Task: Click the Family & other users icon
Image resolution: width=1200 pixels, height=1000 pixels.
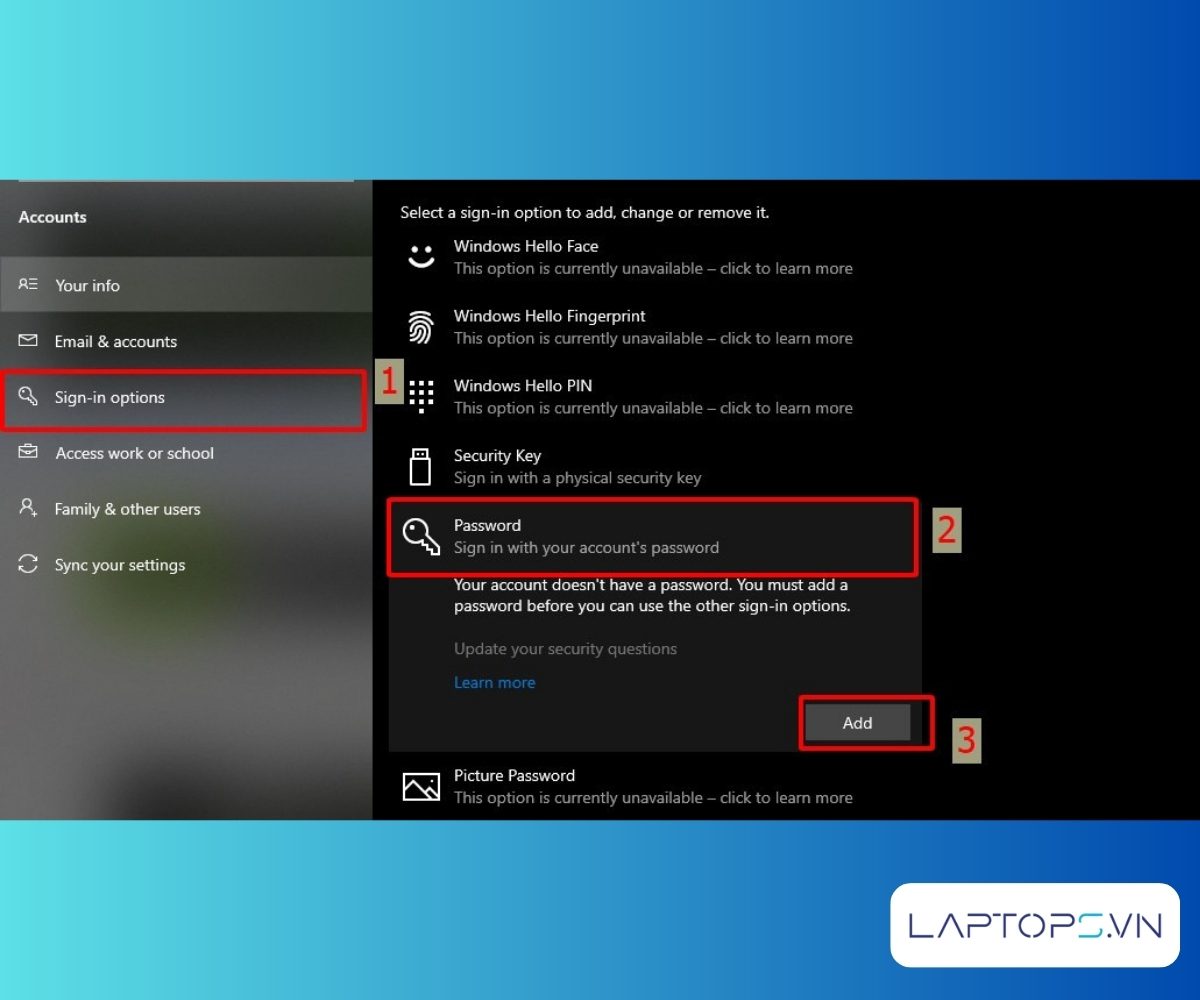Action: (28, 509)
